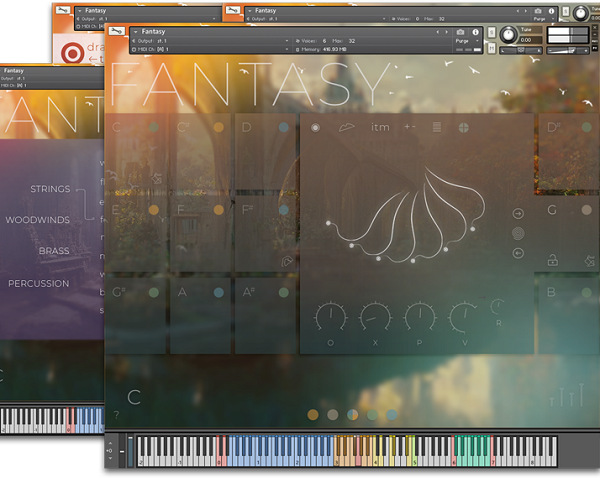Expand the Fantasy instrument name dropdown arrow
Viewport: 600px width, 478px height.
click(135, 32)
